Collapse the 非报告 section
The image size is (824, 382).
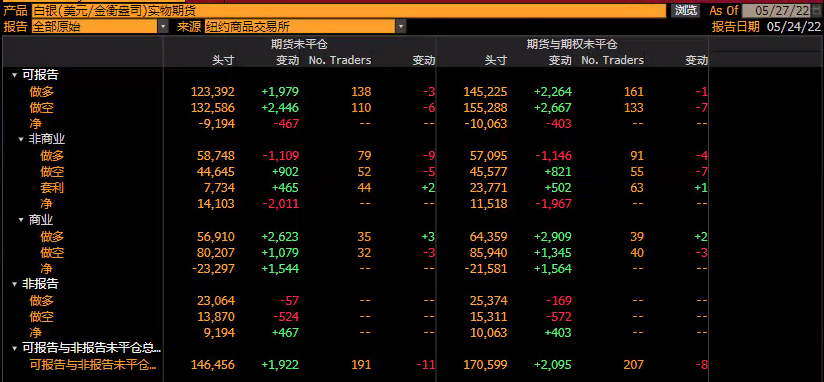[14, 284]
